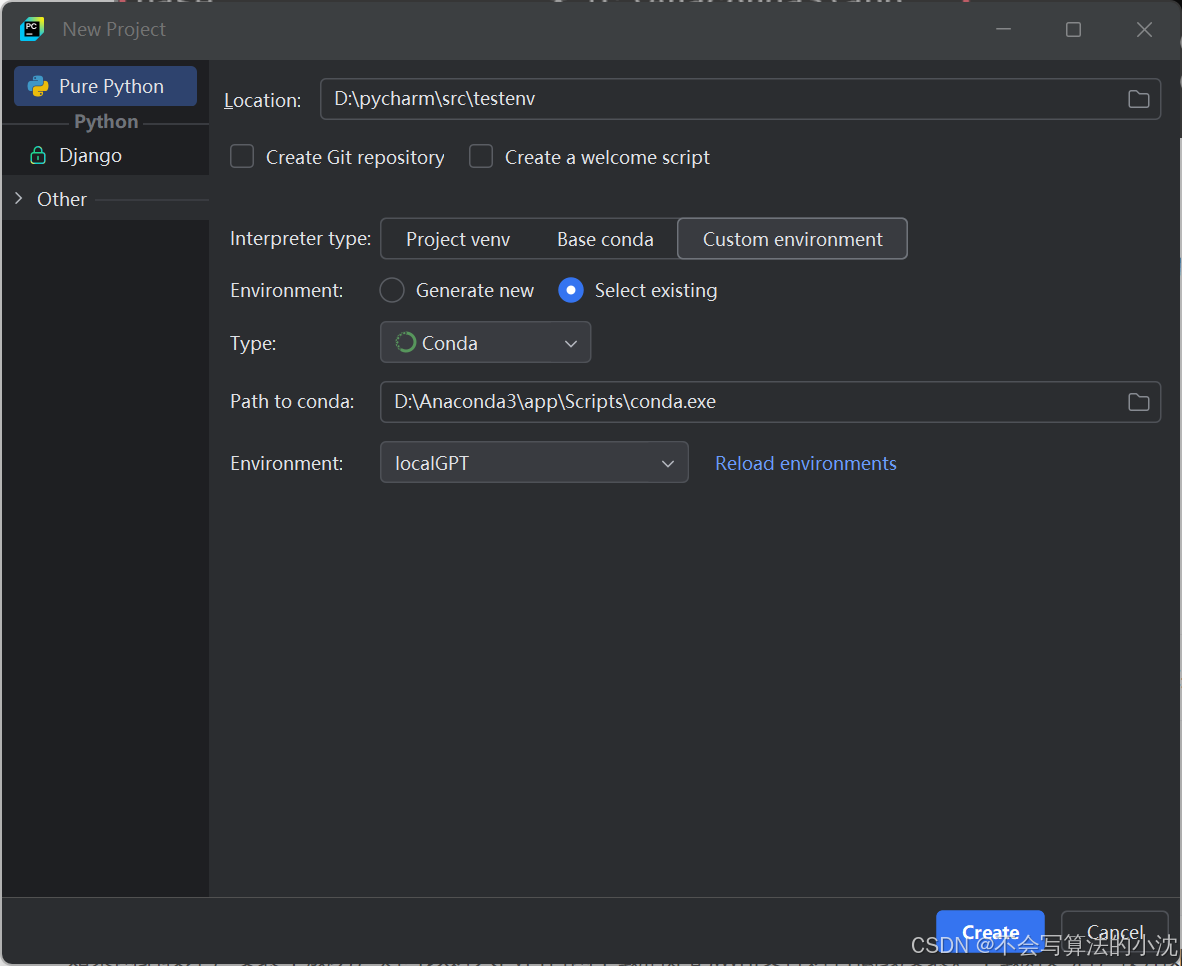The width and height of the screenshot is (1182, 966).
Task: Open the localGPT environment dropdown
Action: (x=534, y=462)
